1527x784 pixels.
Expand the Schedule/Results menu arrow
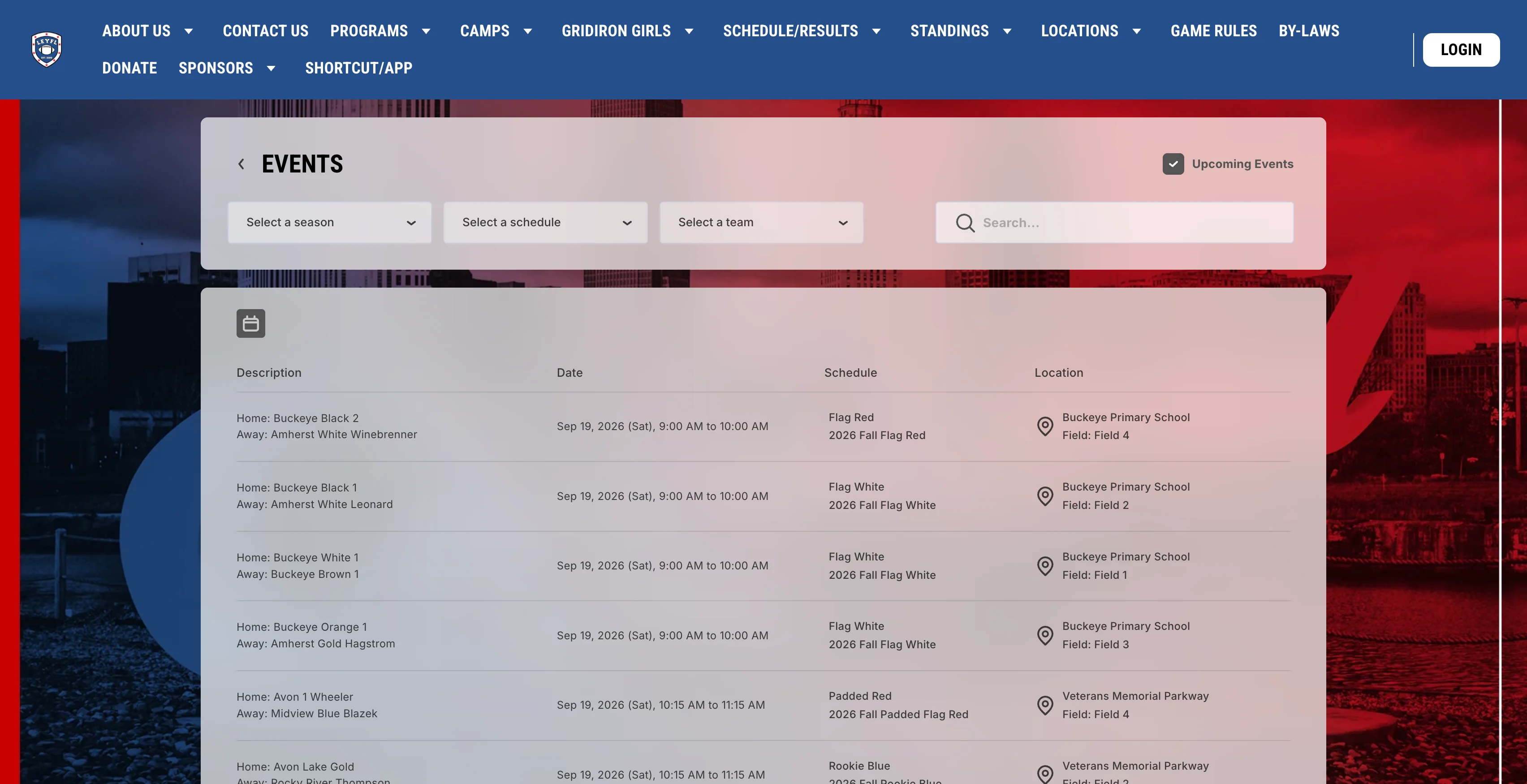[x=876, y=31]
